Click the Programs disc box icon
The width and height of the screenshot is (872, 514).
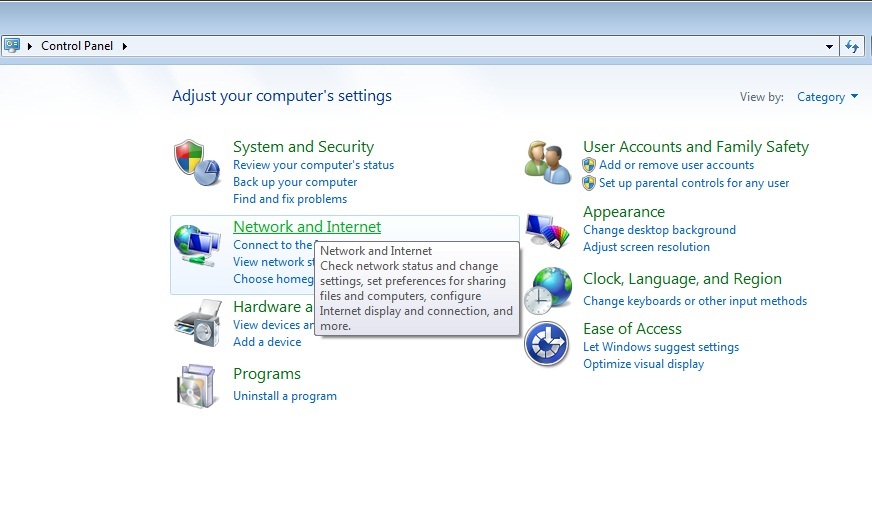click(196, 386)
